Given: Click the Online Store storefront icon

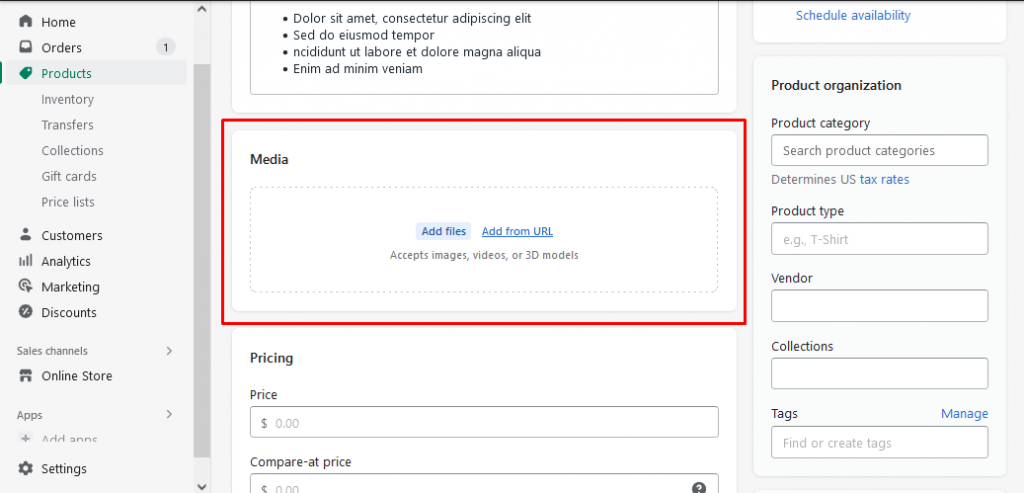Looking at the screenshot, I should (25, 375).
